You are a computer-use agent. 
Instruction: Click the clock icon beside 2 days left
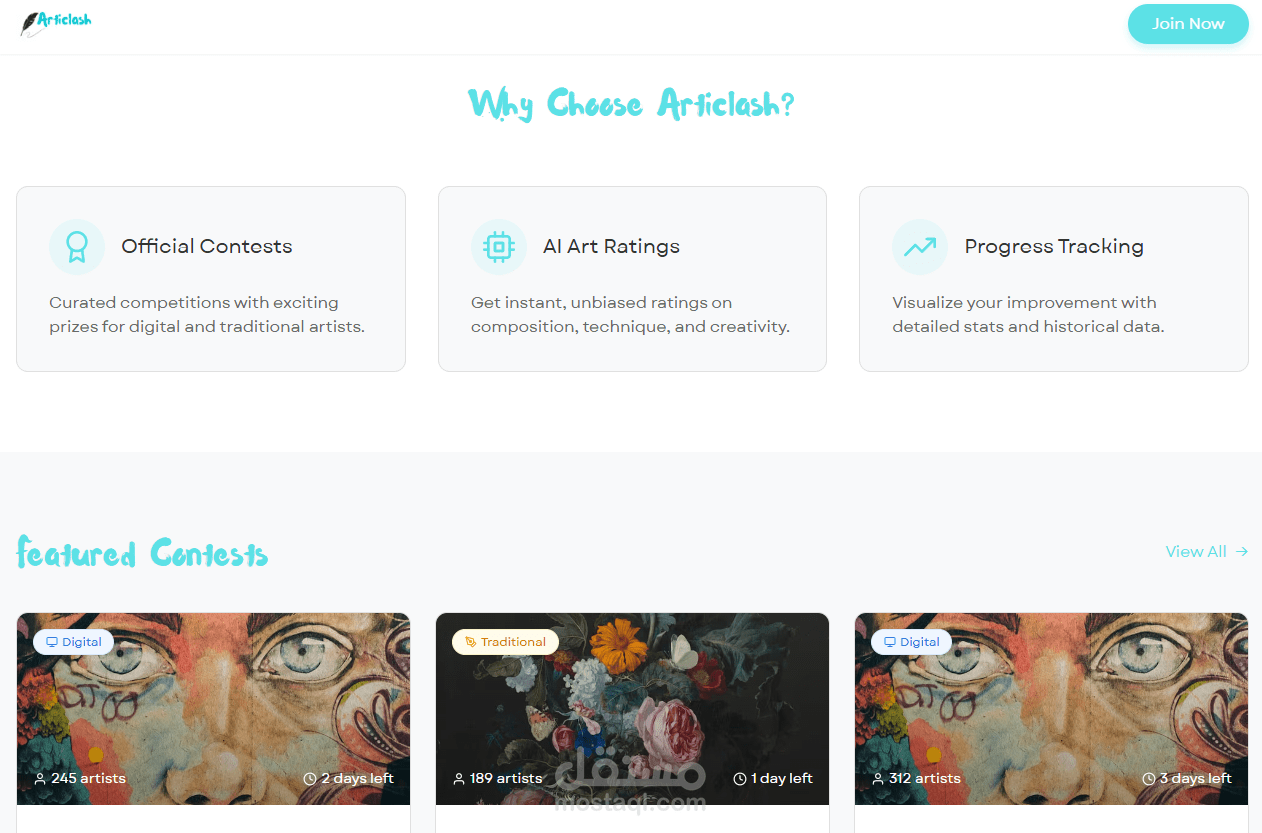click(x=310, y=779)
